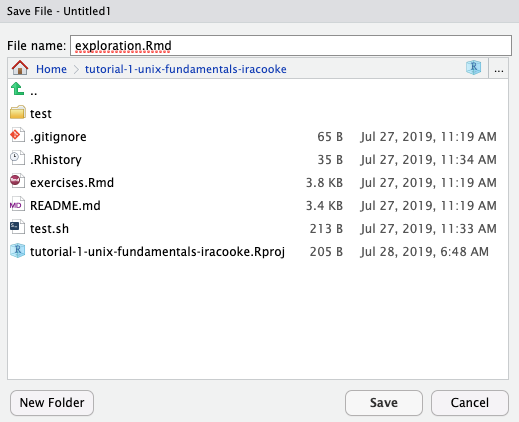This screenshot has height=422, width=519.
Task: Click the green up-arrow parent directory icon
Action: click(17, 89)
